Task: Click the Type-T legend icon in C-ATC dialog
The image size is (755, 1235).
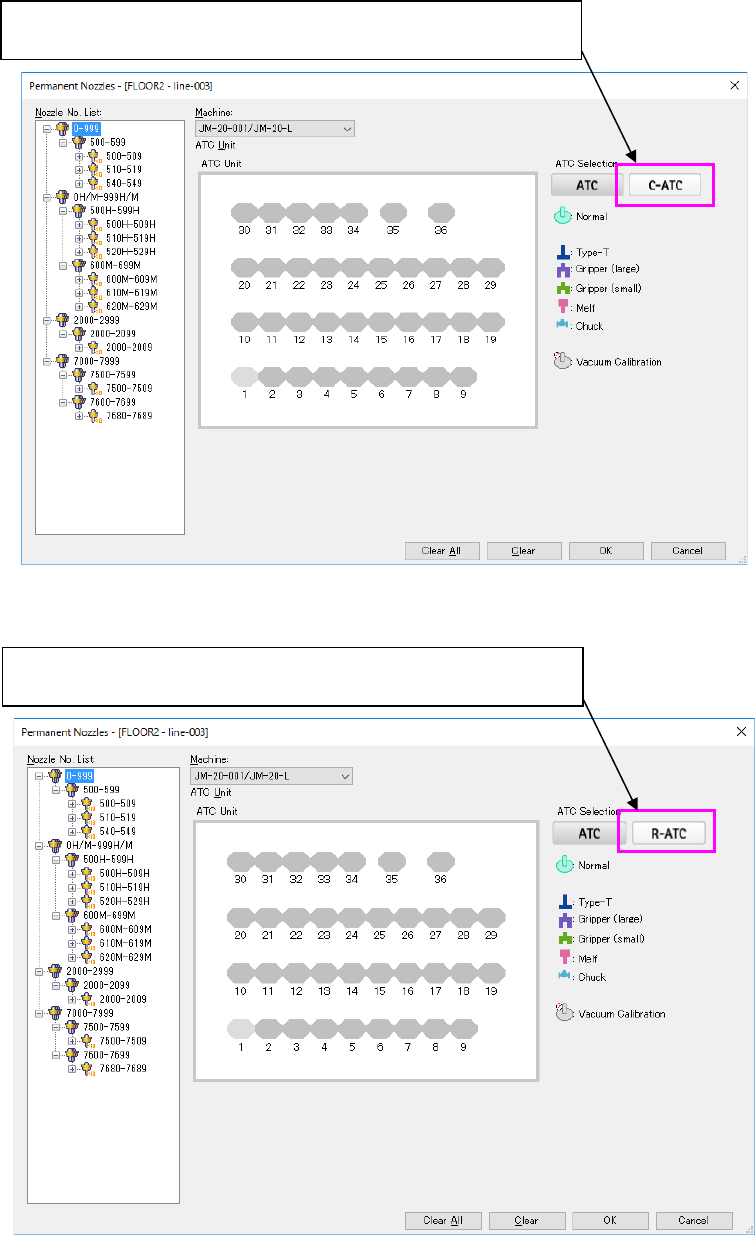Action: [562, 254]
